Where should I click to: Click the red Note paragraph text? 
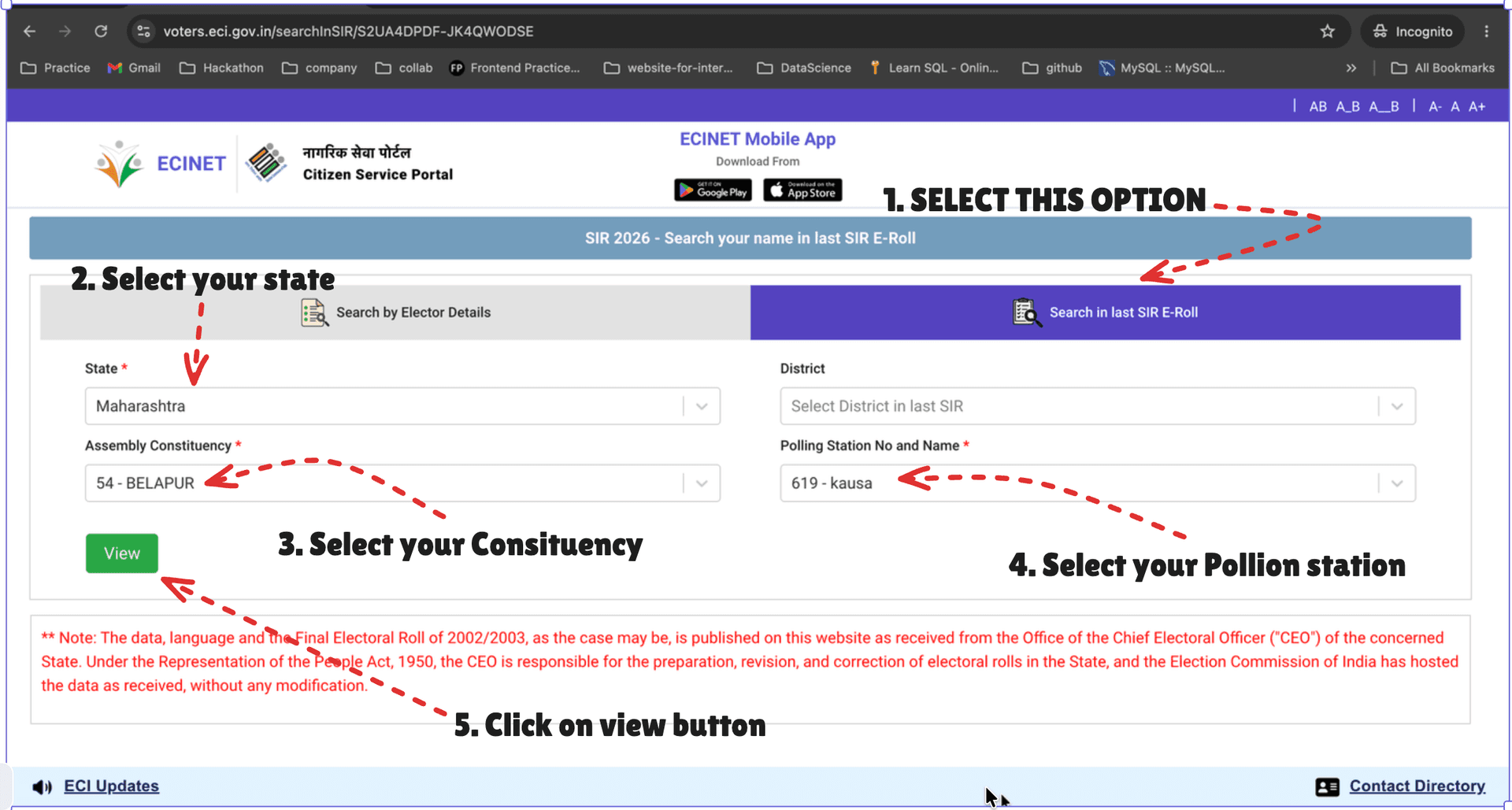coord(750,662)
